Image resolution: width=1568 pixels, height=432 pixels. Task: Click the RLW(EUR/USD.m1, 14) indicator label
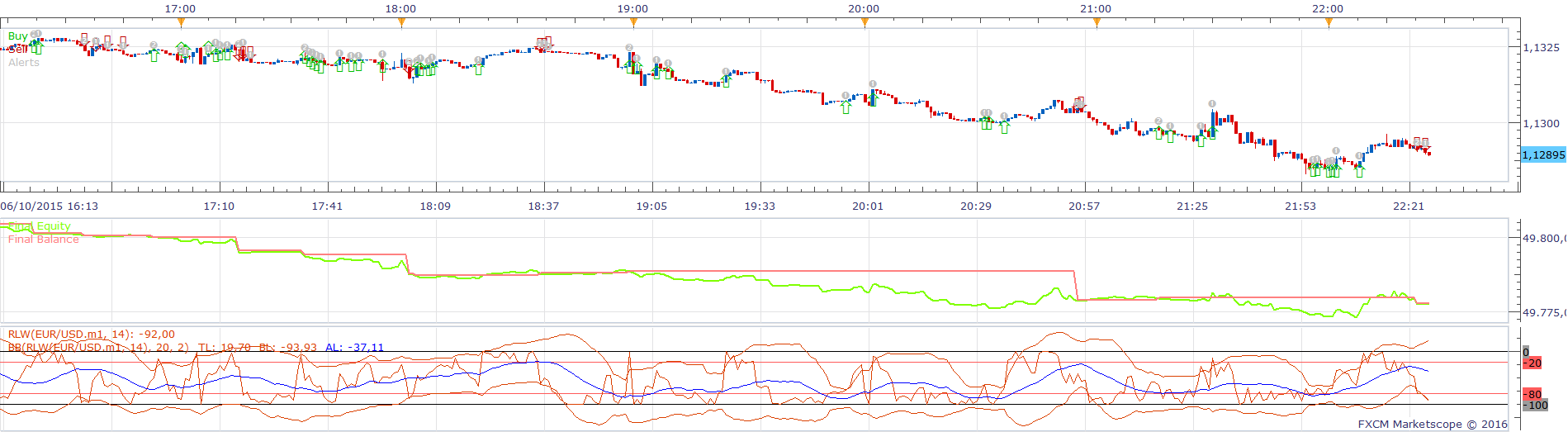click(x=92, y=335)
